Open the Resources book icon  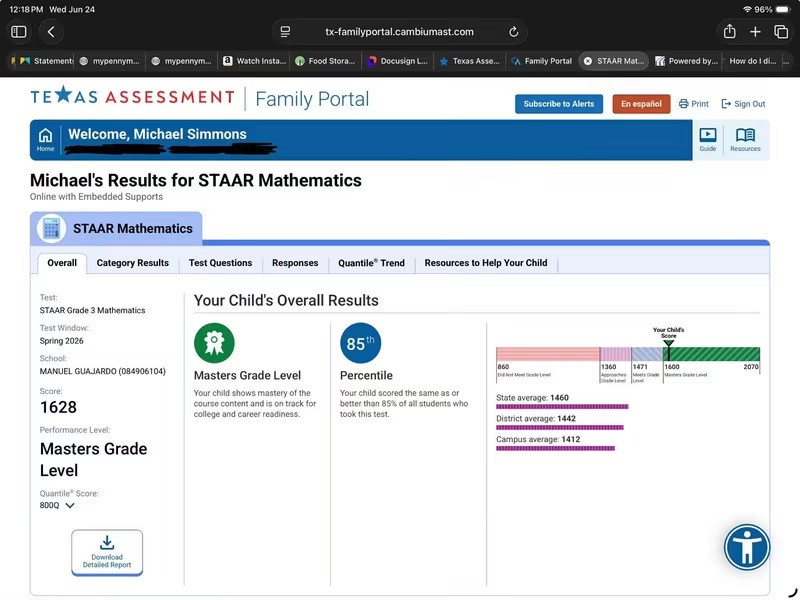(745, 139)
